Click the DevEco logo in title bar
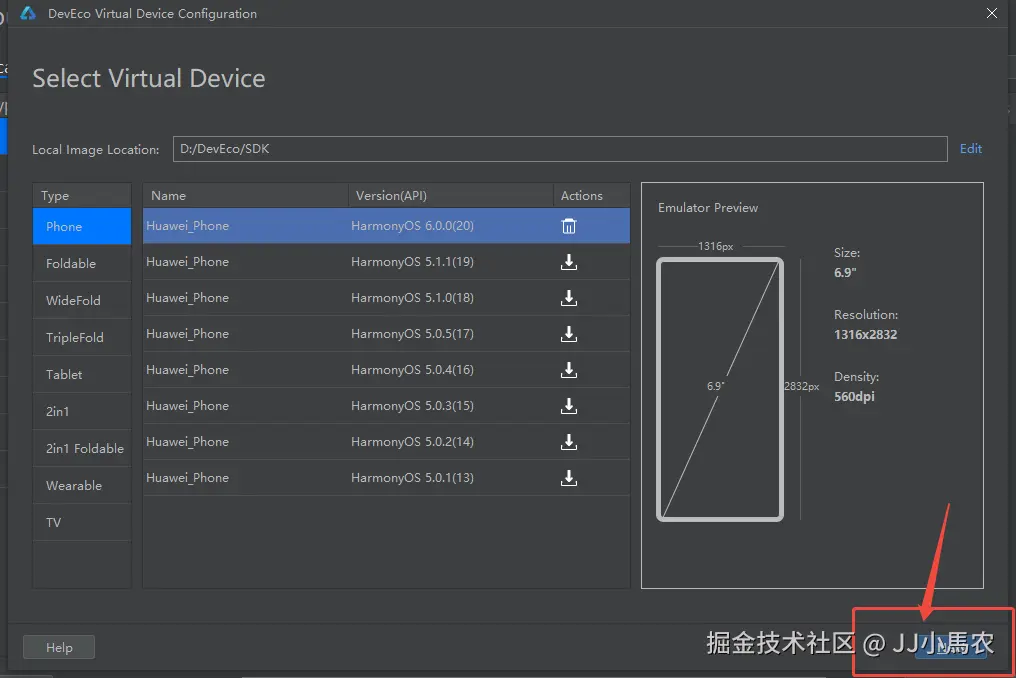 pos(28,13)
